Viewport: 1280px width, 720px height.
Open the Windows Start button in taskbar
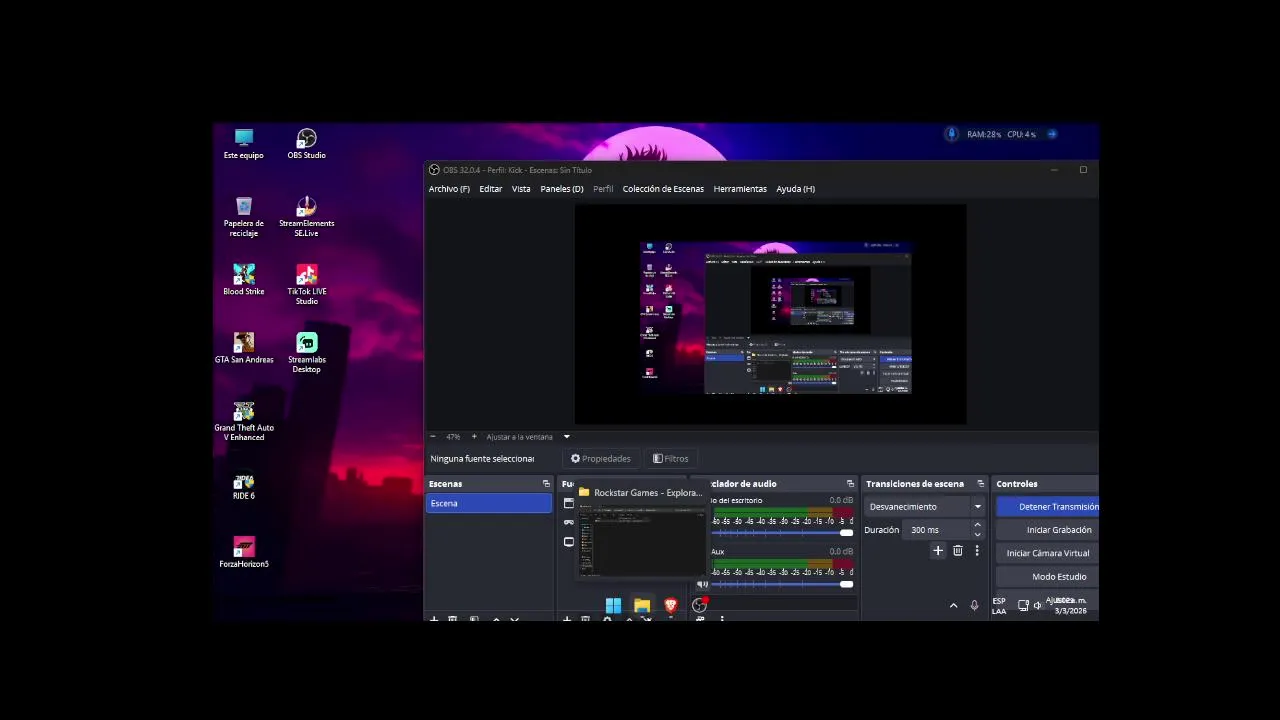[x=613, y=605]
